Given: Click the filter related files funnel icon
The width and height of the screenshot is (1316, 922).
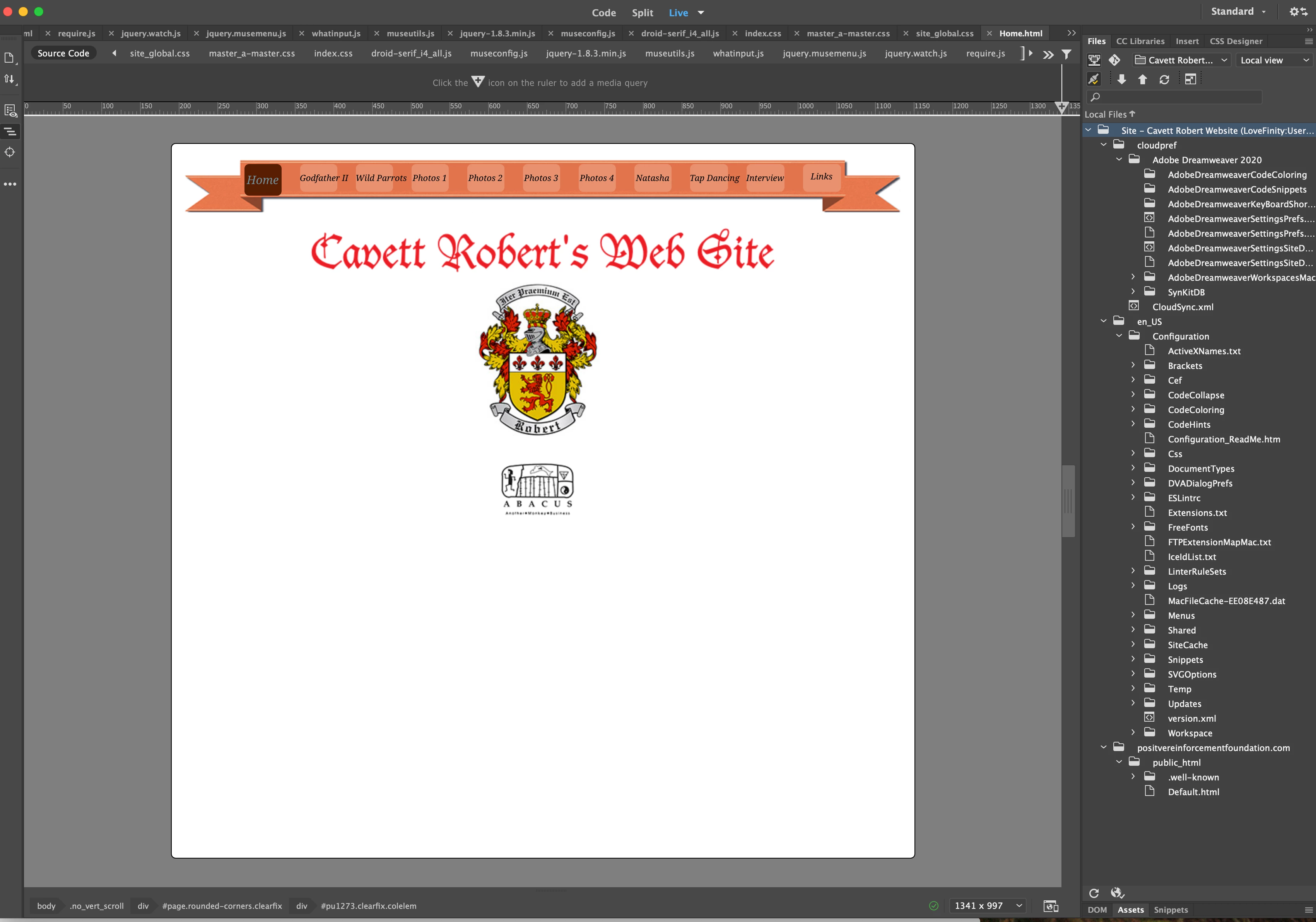Looking at the screenshot, I should [1066, 54].
